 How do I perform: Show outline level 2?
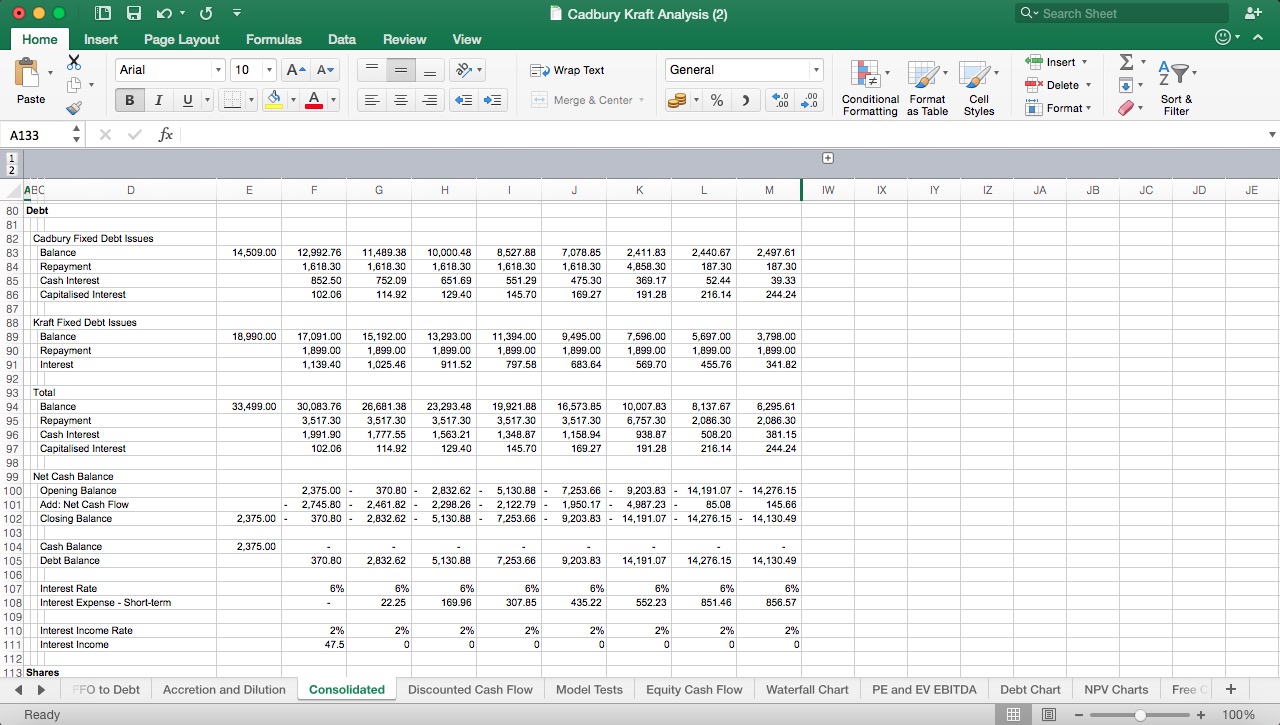coord(11,170)
